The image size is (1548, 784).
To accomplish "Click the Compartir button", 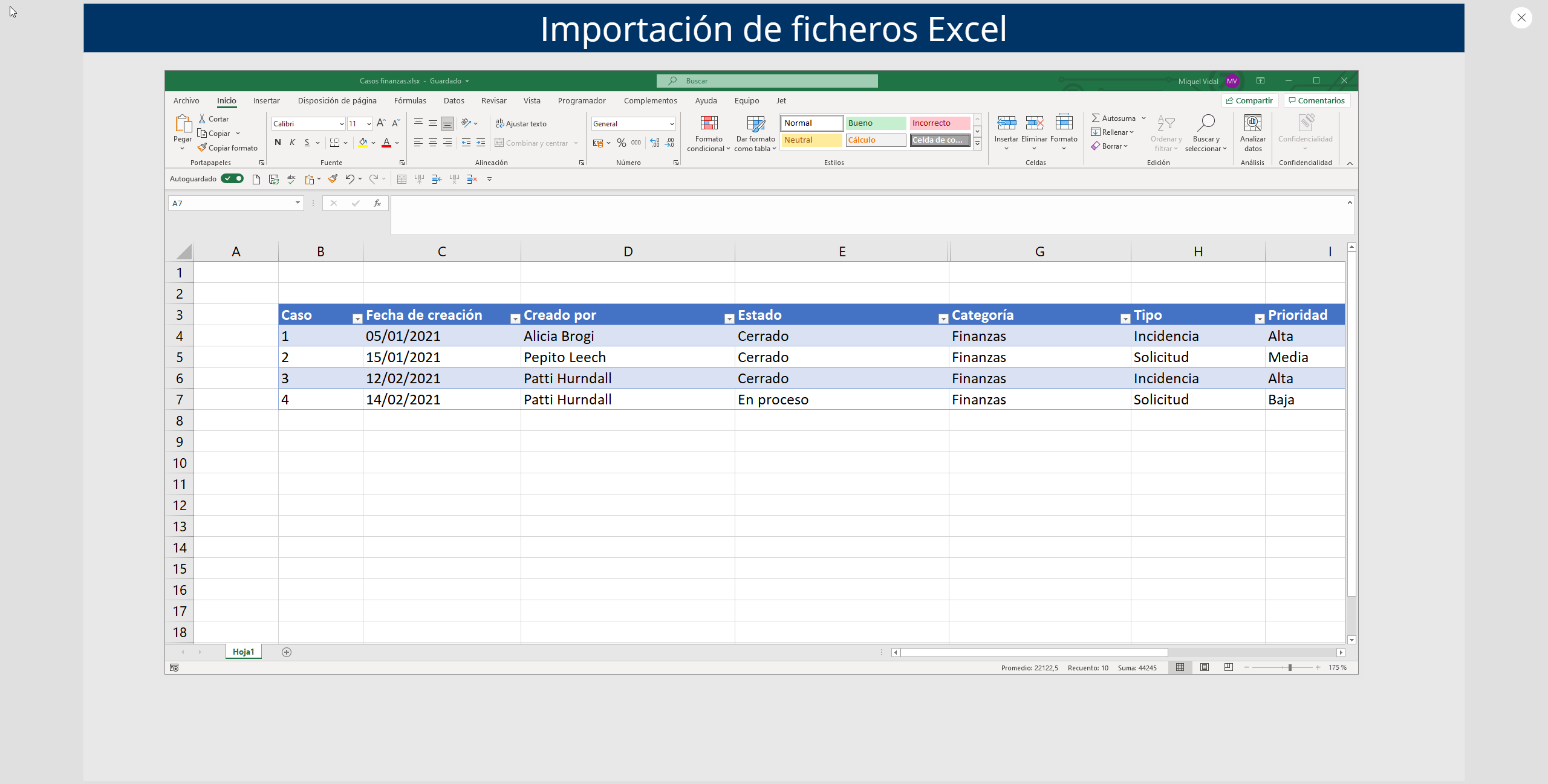I will [x=1249, y=100].
